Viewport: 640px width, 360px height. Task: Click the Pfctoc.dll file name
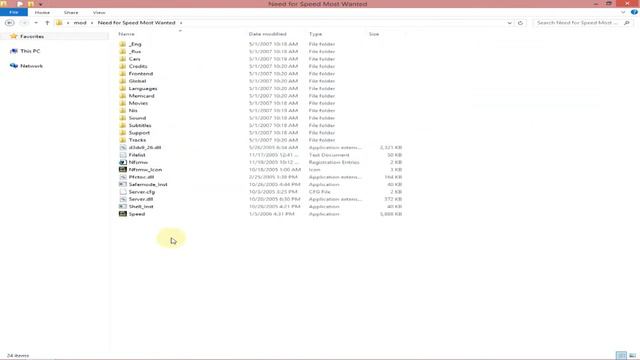tap(141, 177)
